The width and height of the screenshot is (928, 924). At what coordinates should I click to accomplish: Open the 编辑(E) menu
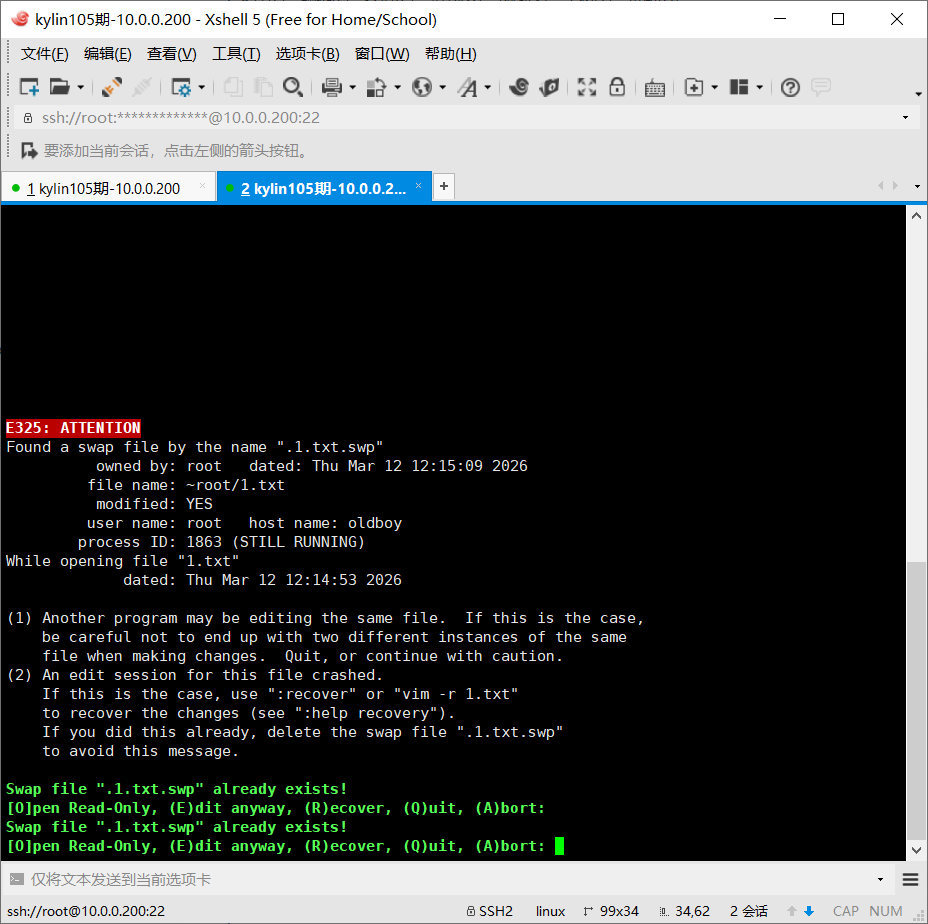pyautogui.click(x=108, y=54)
